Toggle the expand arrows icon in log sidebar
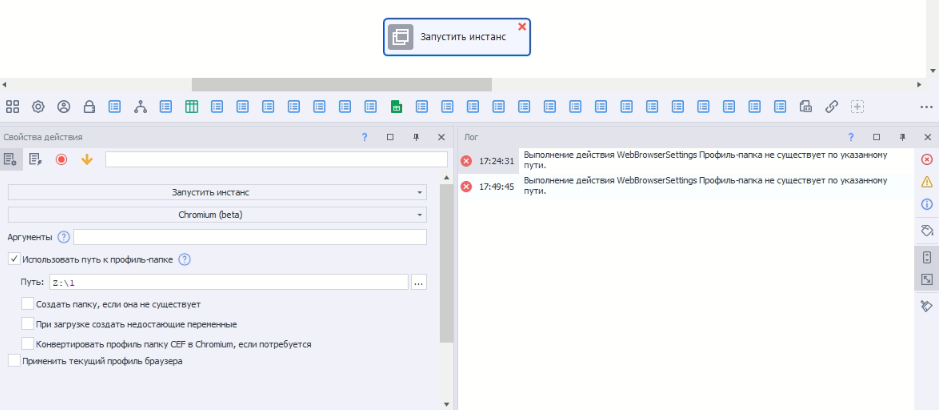939x410 pixels. click(926, 279)
